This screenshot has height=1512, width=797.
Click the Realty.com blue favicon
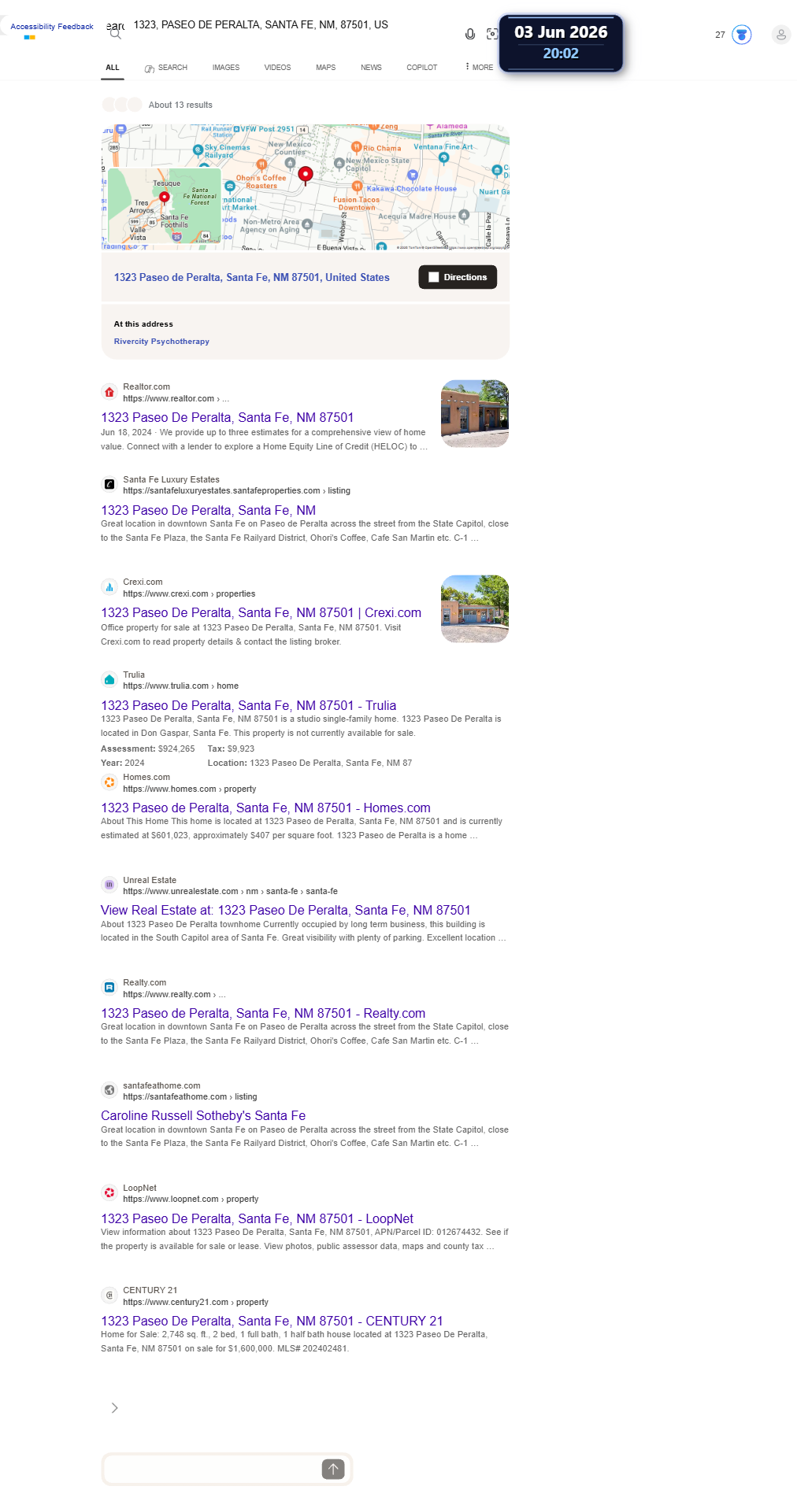pyautogui.click(x=109, y=987)
